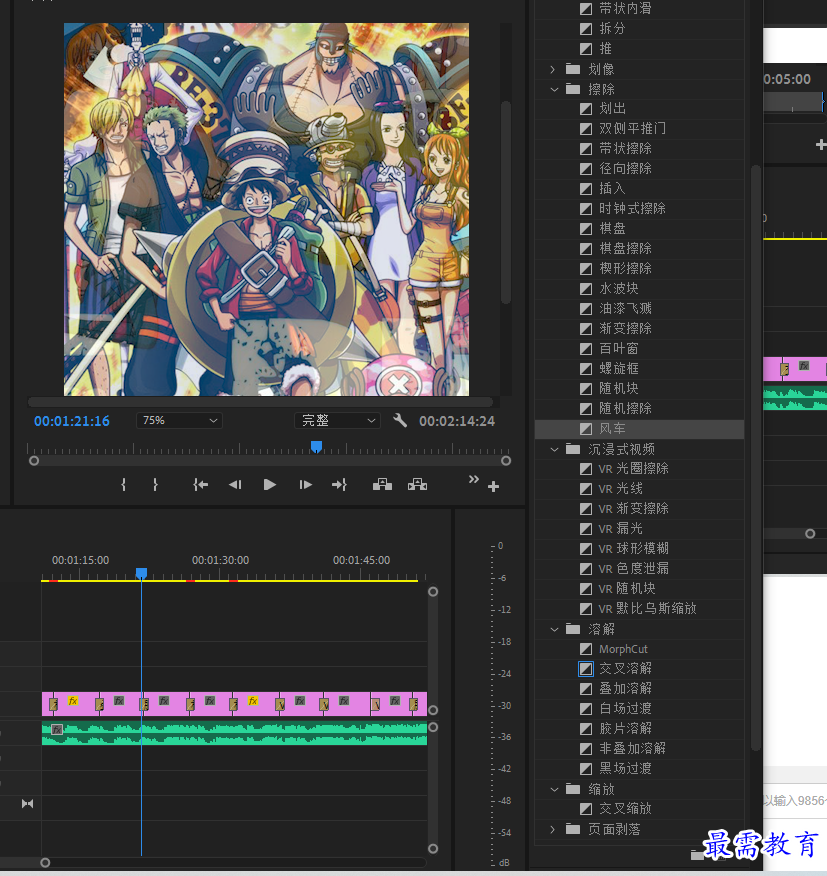Image resolution: width=827 pixels, height=876 pixels.
Task: Go to In point button
Action: pos(201,484)
